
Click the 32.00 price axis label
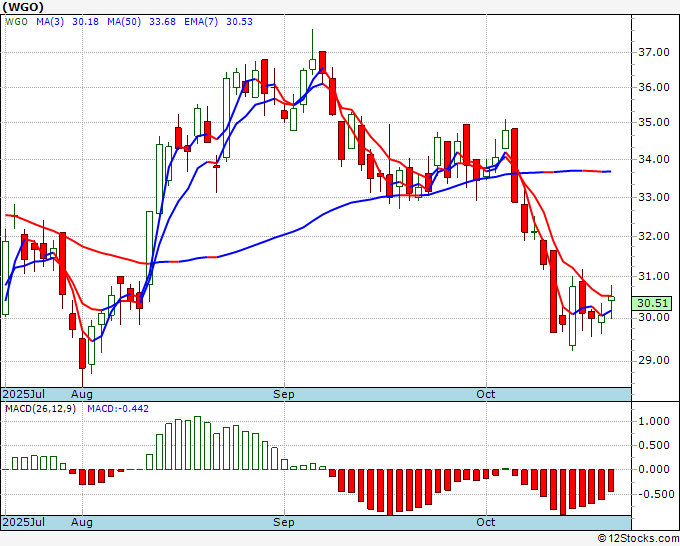[654, 236]
